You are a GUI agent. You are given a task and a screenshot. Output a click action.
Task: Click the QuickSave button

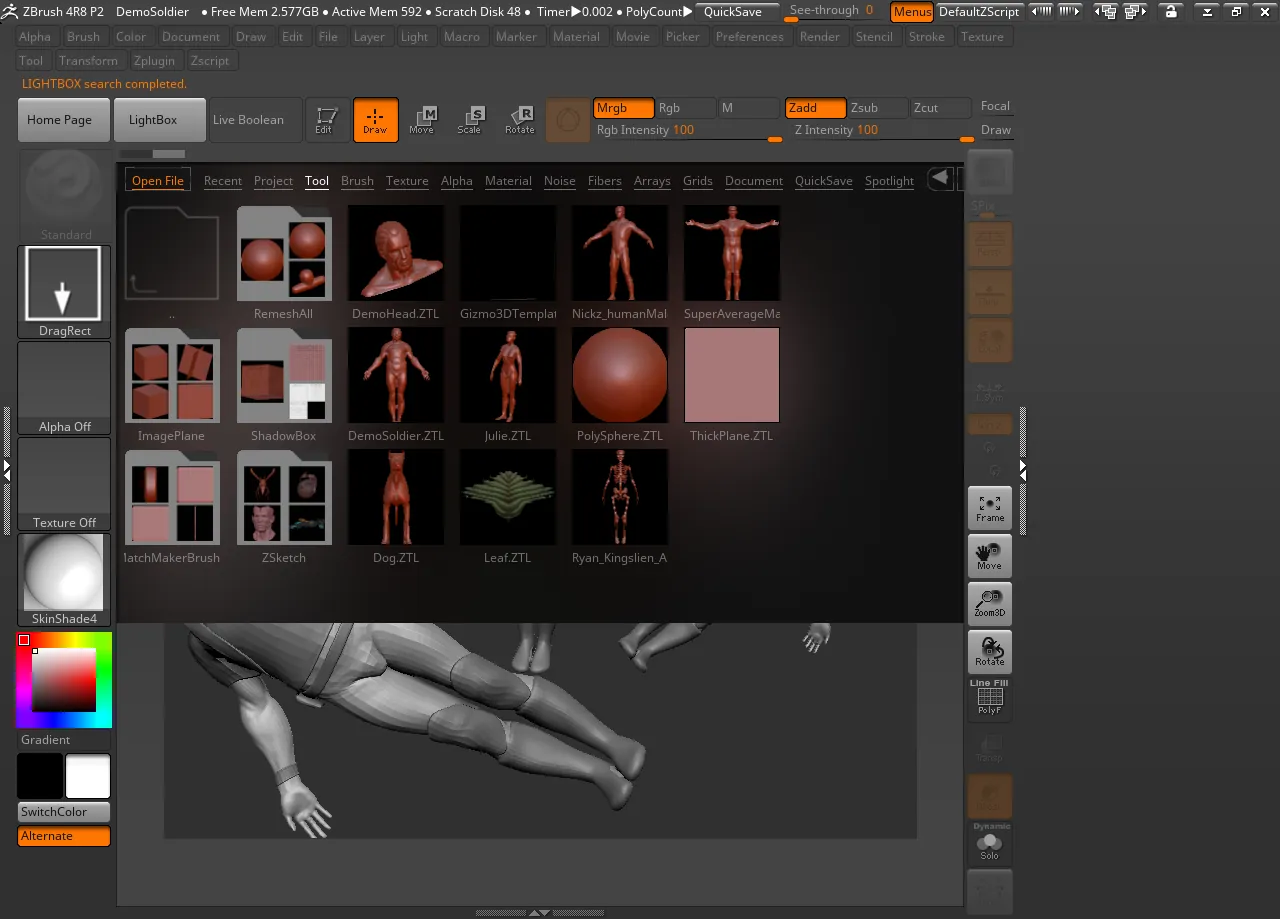(738, 12)
